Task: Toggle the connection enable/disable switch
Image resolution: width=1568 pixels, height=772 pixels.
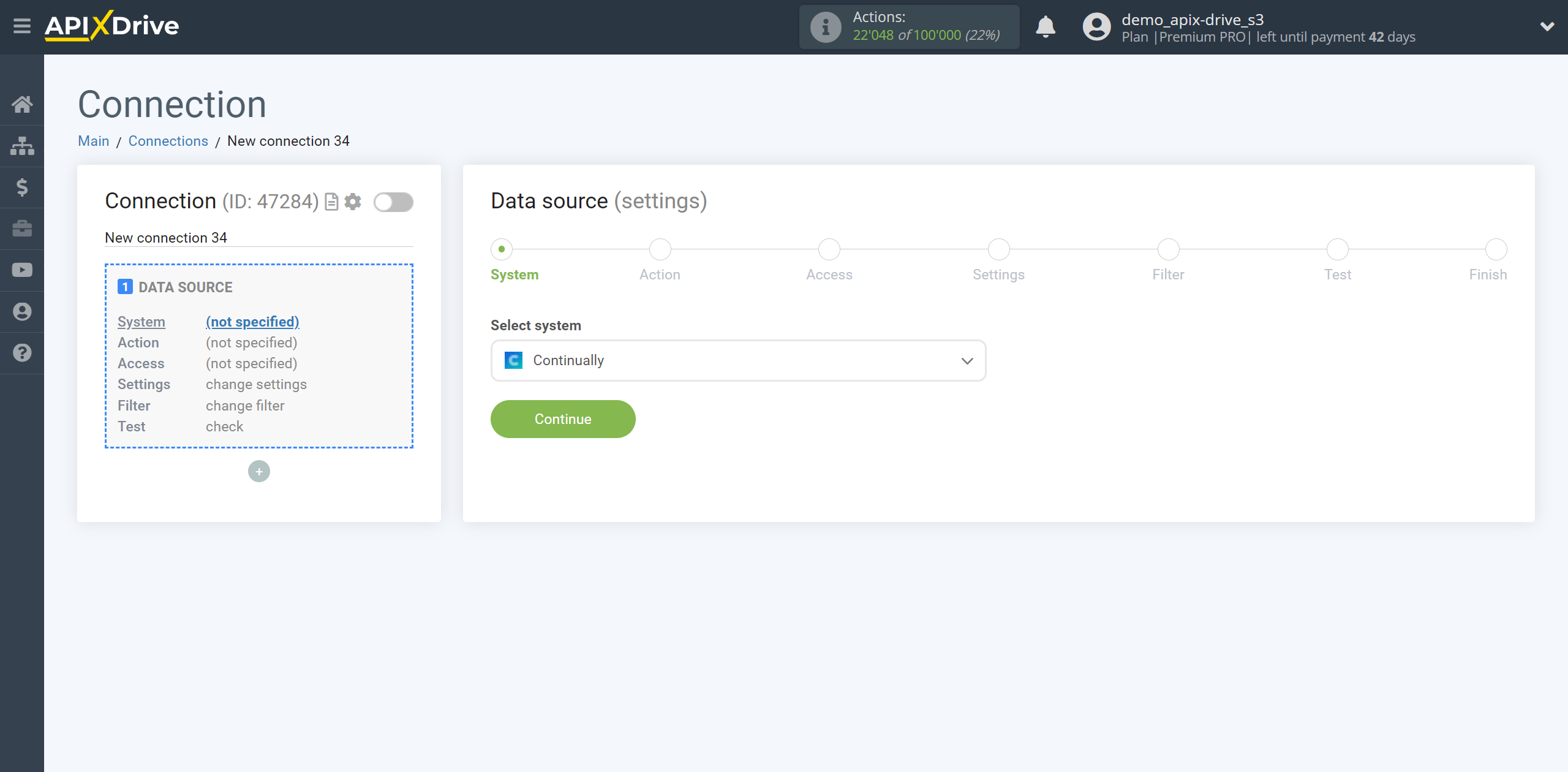Action: coord(393,202)
